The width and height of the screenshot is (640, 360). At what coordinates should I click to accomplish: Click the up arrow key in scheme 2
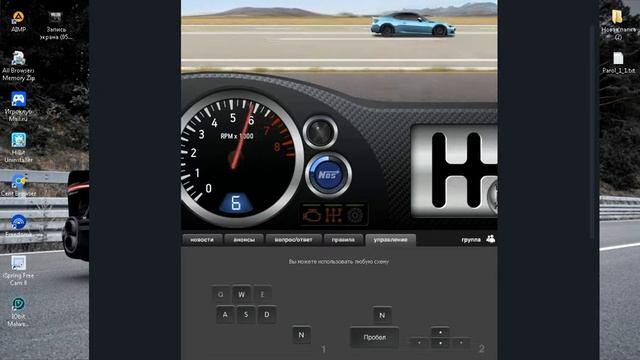point(440,332)
